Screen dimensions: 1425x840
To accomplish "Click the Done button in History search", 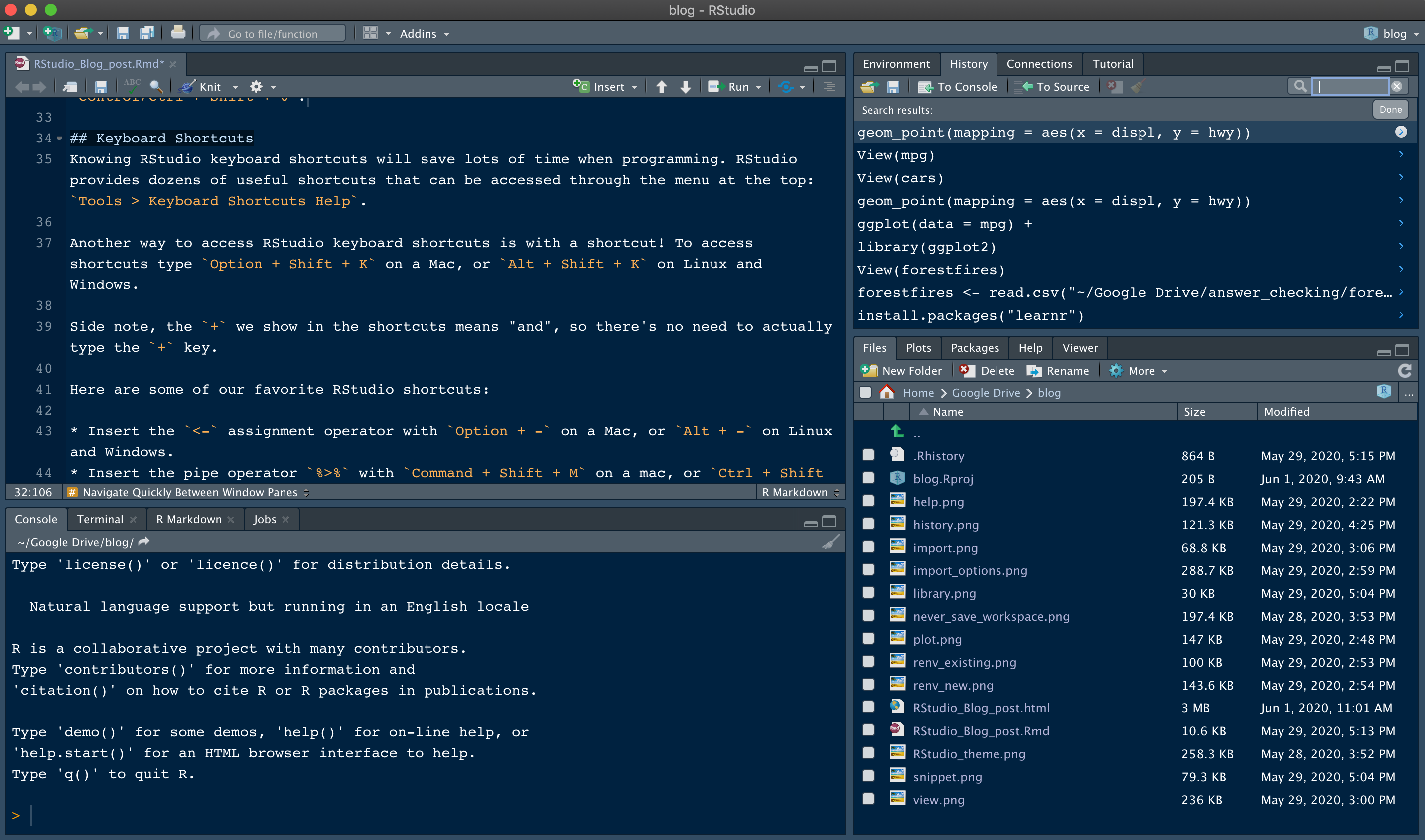I will pyautogui.click(x=1390, y=108).
